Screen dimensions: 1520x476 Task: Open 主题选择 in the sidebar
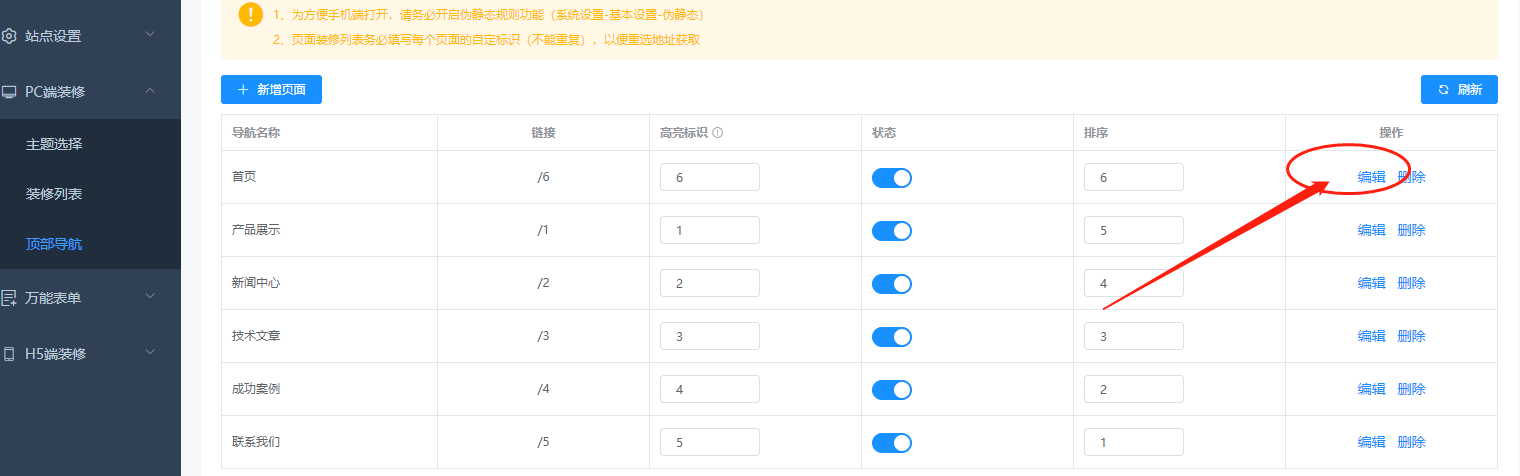[x=54, y=144]
